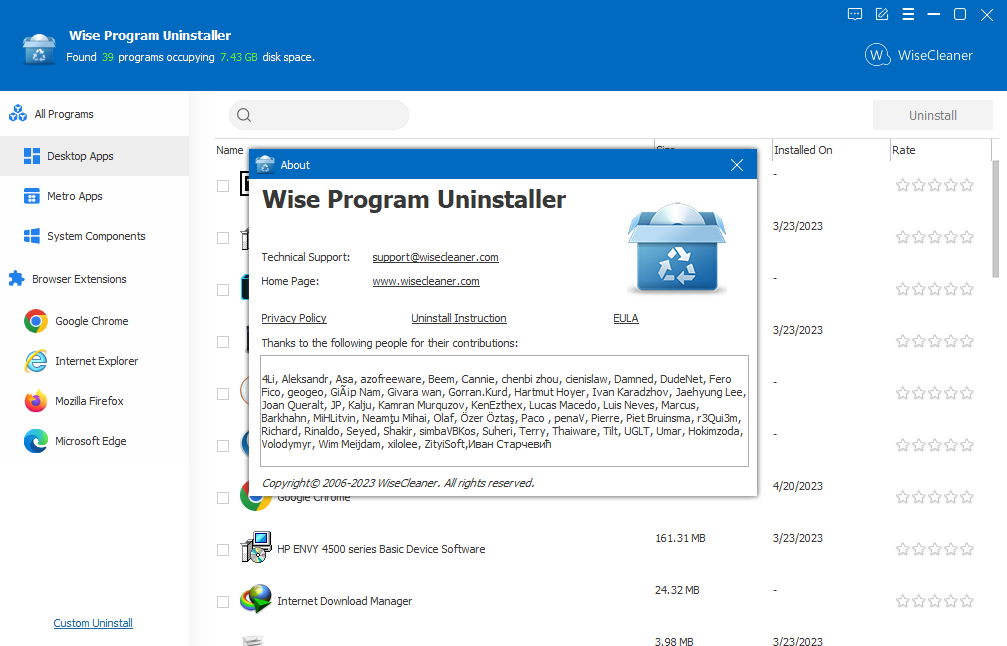The image size is (1007, 646).
Task: Open support@wisecleaner.com email link
Action: point(435,257)
